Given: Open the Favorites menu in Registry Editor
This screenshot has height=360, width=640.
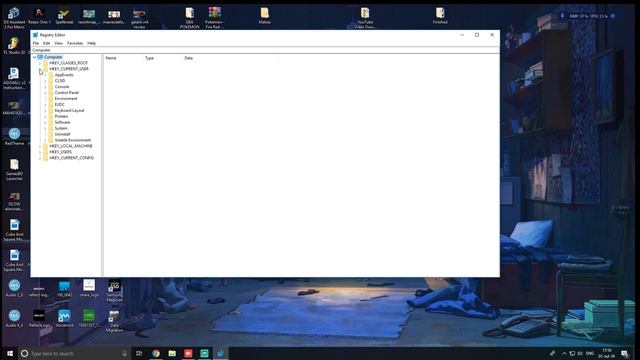Looking at the screenshot, I should 75,43.
